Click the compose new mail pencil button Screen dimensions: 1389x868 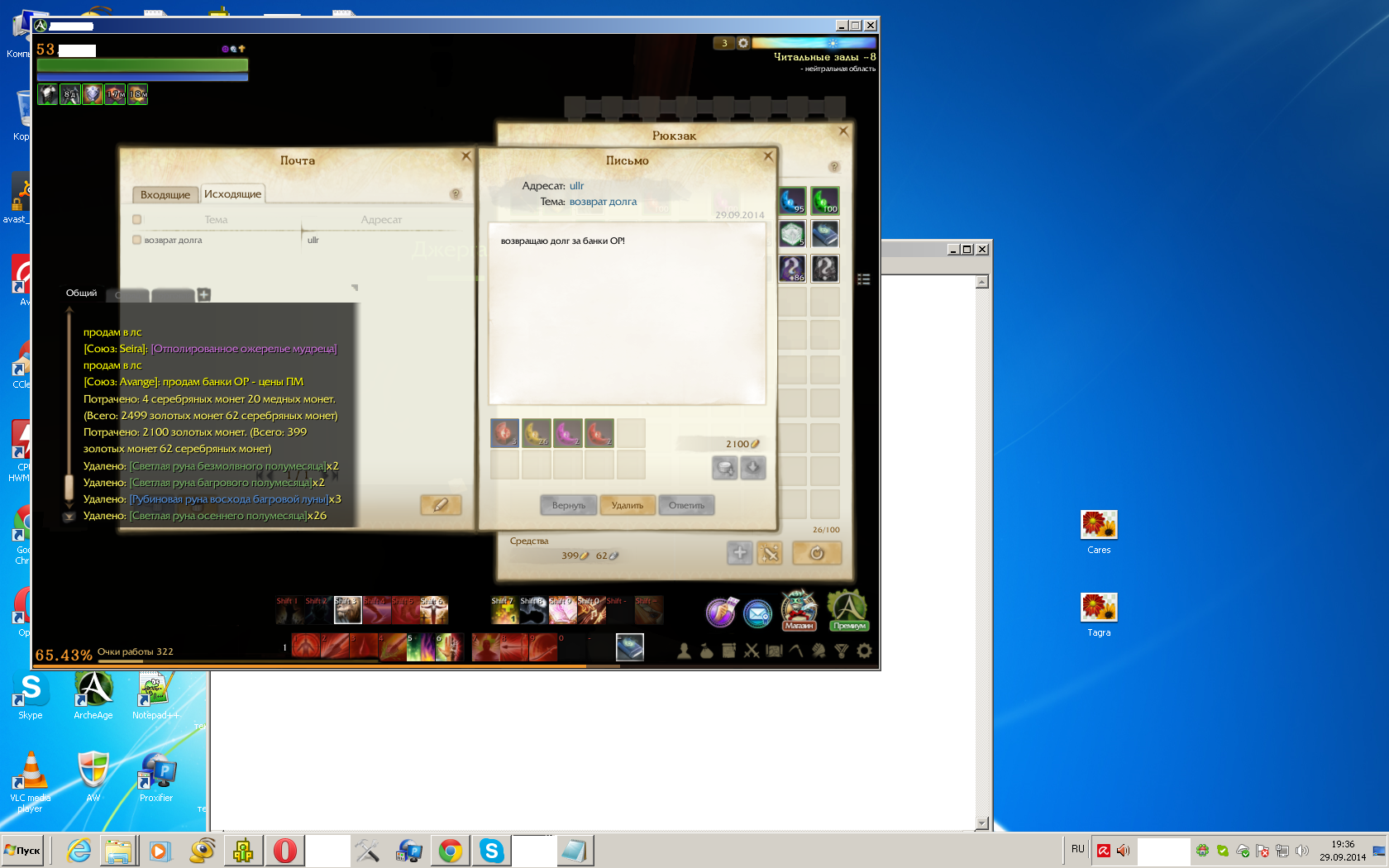click(x=441, y=504)
